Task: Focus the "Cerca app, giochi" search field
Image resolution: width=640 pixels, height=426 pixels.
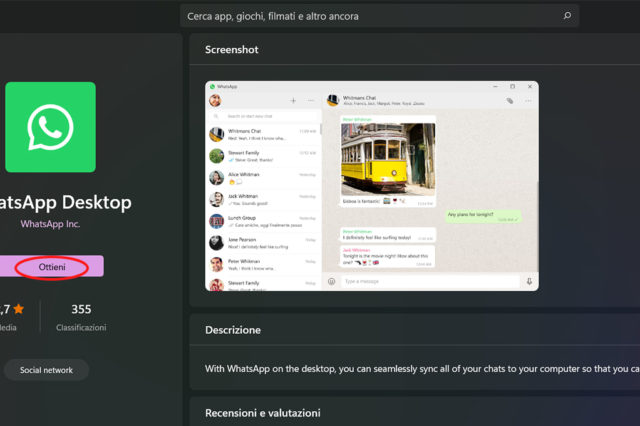Action: click(379, 16)
